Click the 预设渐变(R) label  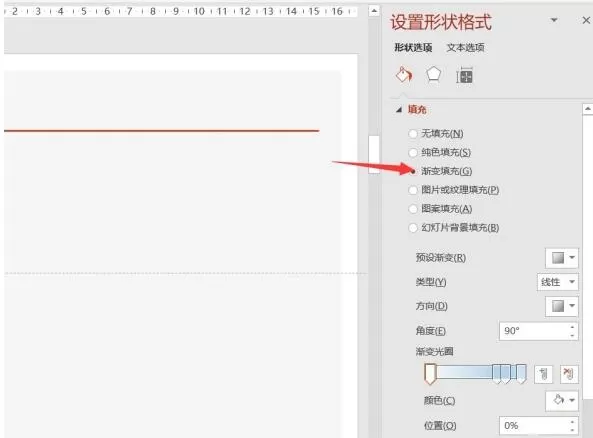point(441,258)
